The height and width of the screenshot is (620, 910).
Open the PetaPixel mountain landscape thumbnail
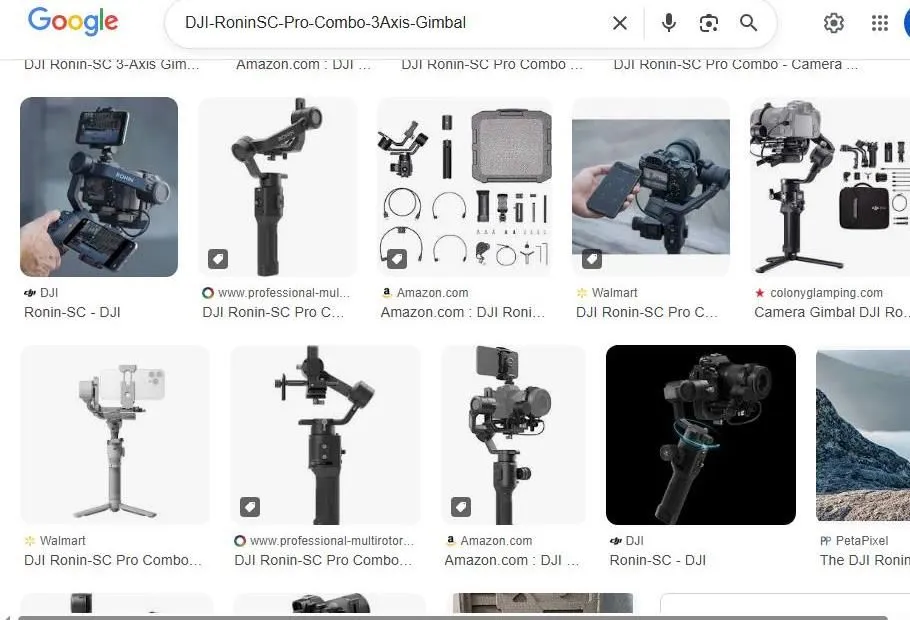(863, 435)
